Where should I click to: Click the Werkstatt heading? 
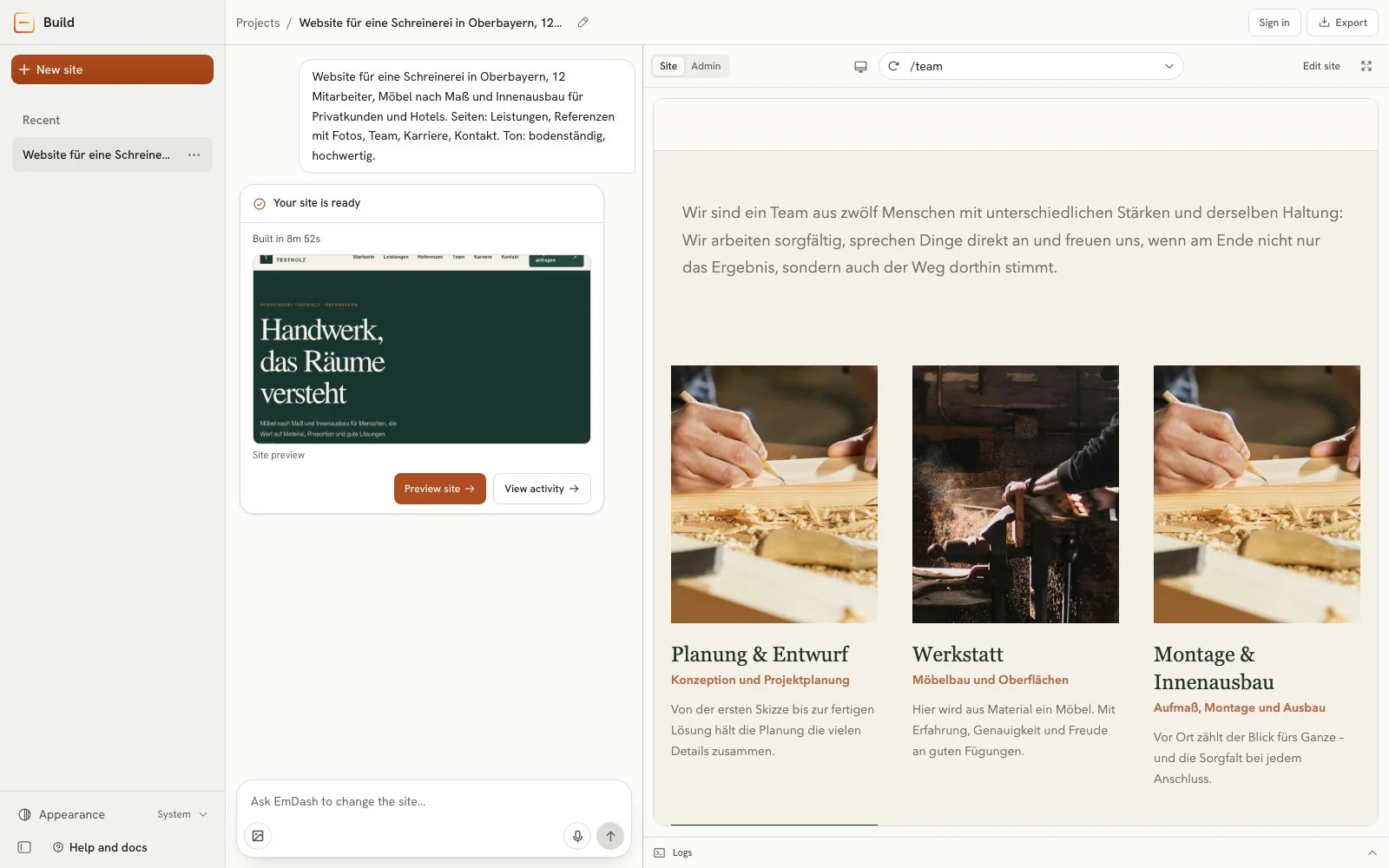(958, 654)
